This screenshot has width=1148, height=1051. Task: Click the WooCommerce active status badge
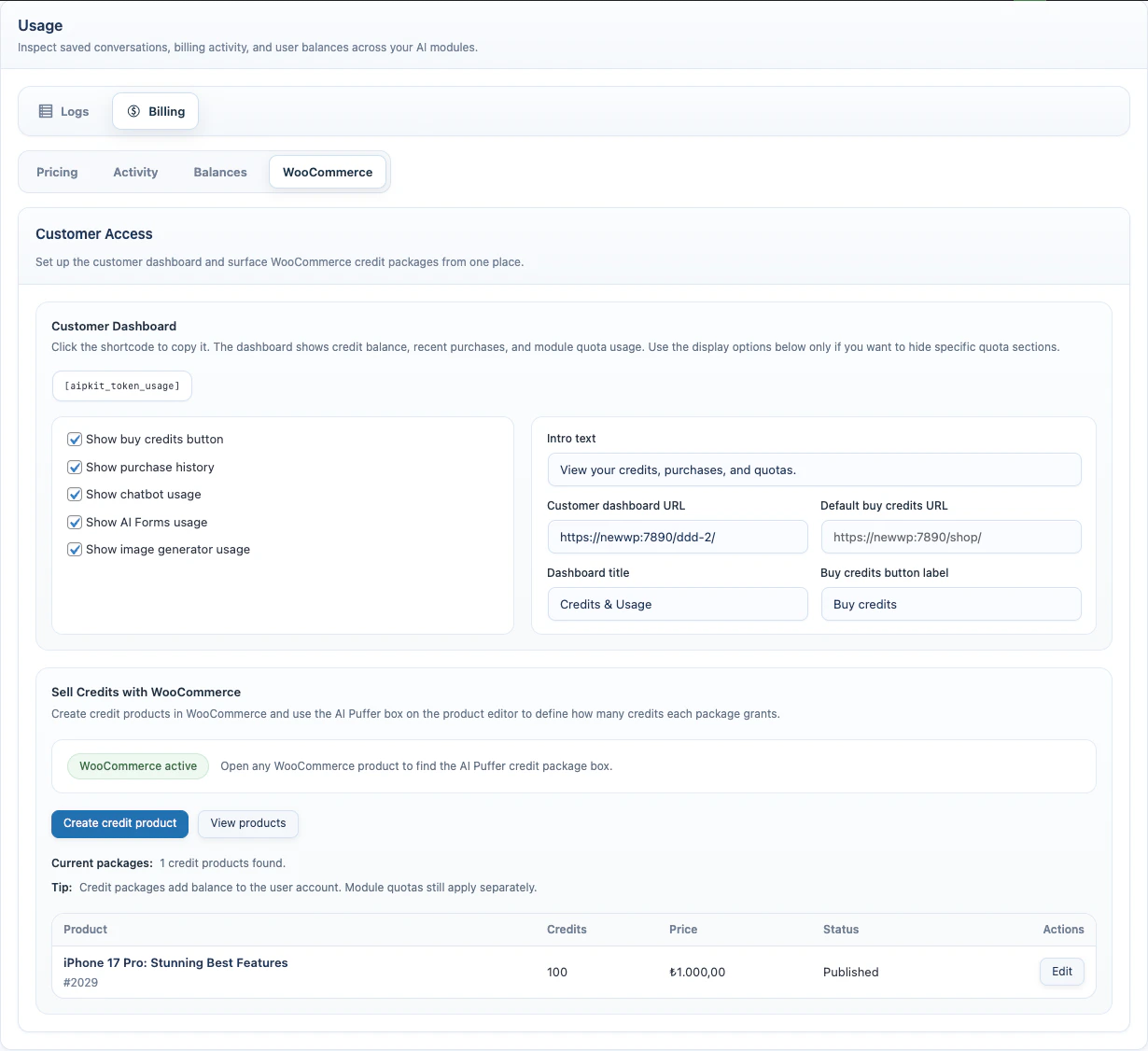pos(137,765)
